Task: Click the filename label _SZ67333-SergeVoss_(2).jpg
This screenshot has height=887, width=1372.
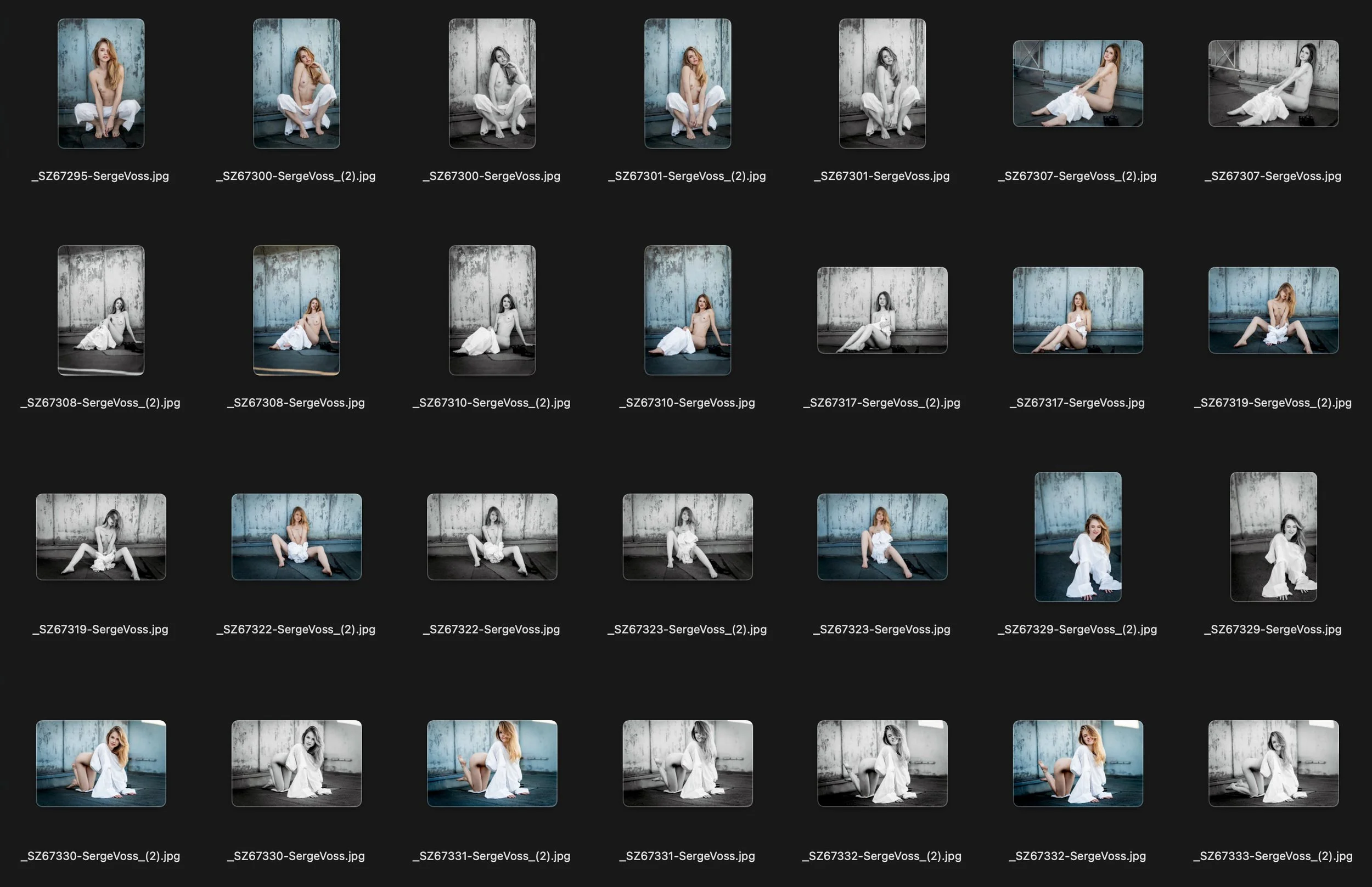Action: tap(1274, 856)
